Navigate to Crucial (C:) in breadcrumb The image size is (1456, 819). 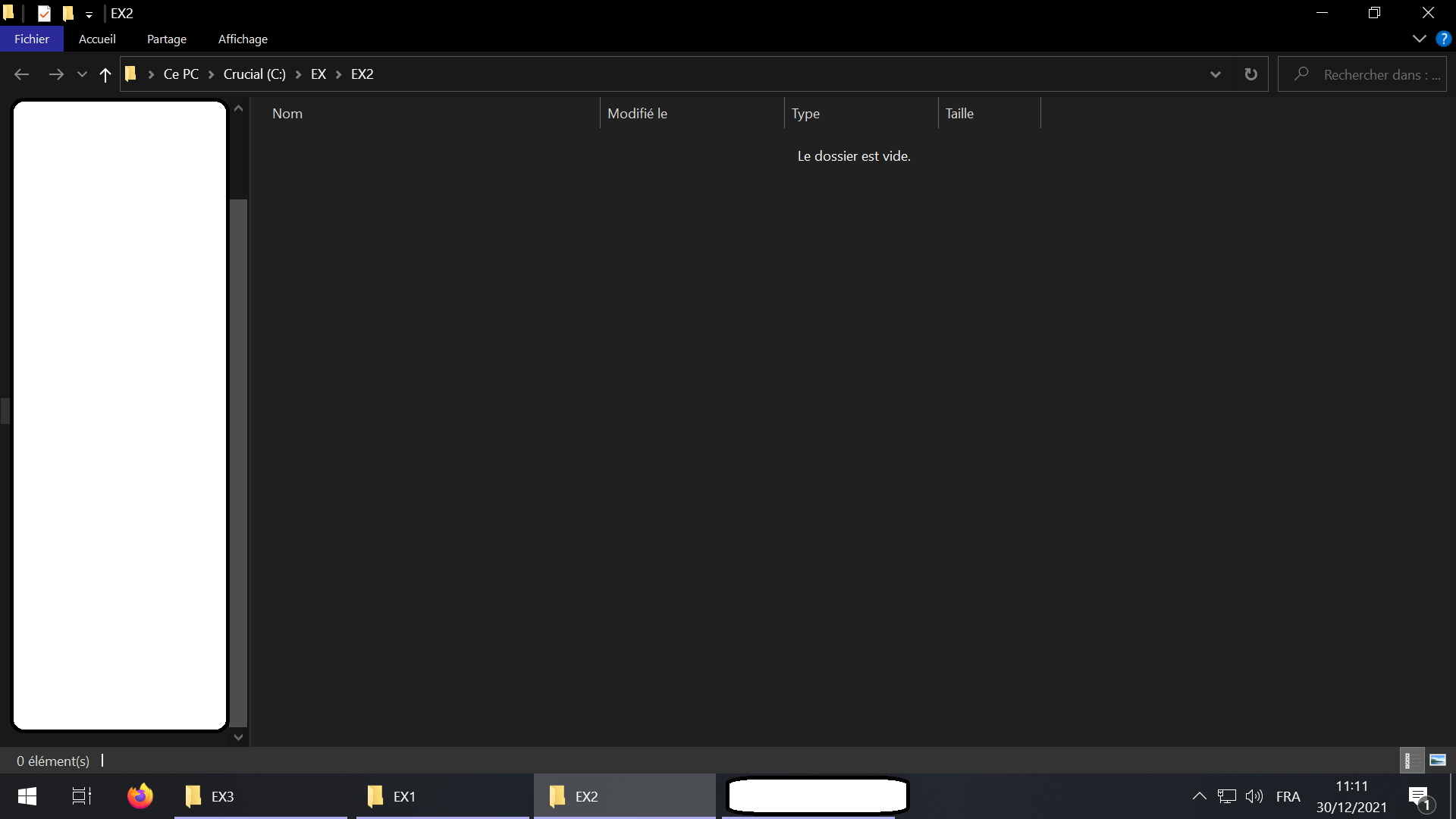(254, 74)
